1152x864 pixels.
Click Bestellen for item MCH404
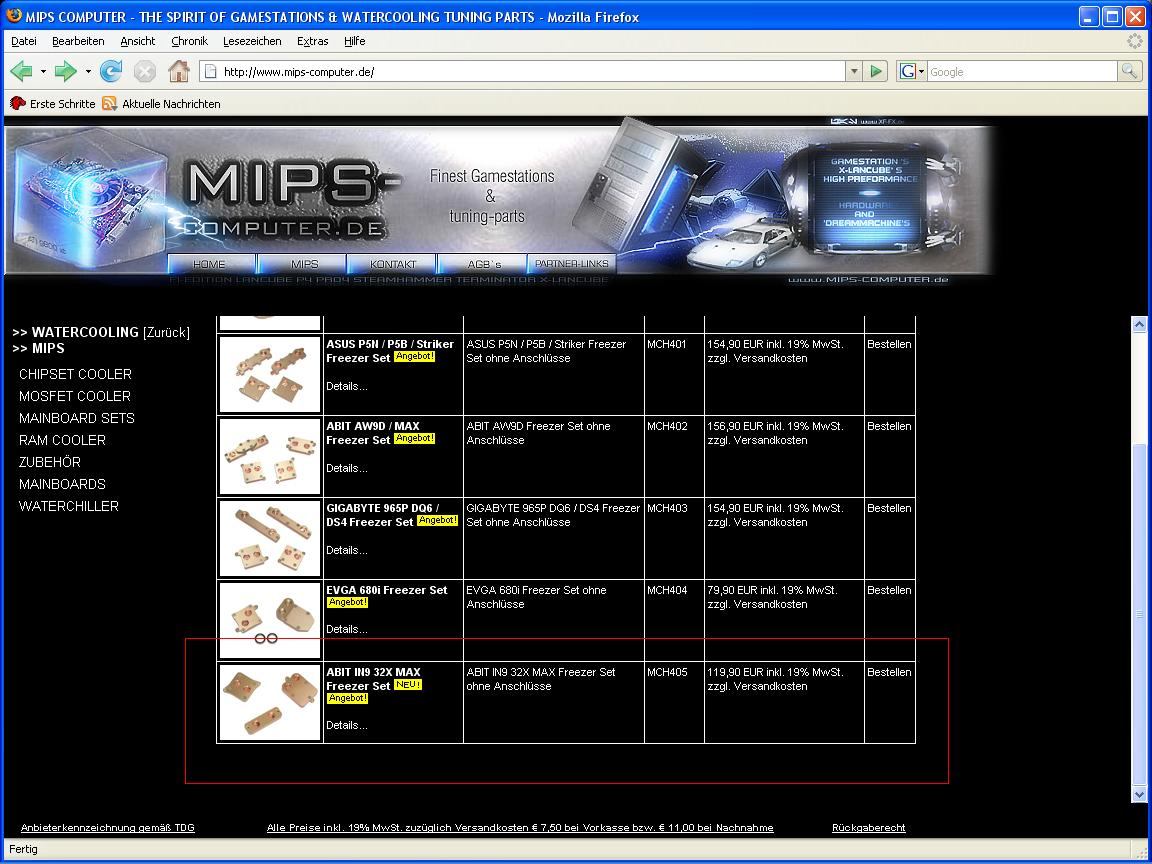(x=889, y=591)
